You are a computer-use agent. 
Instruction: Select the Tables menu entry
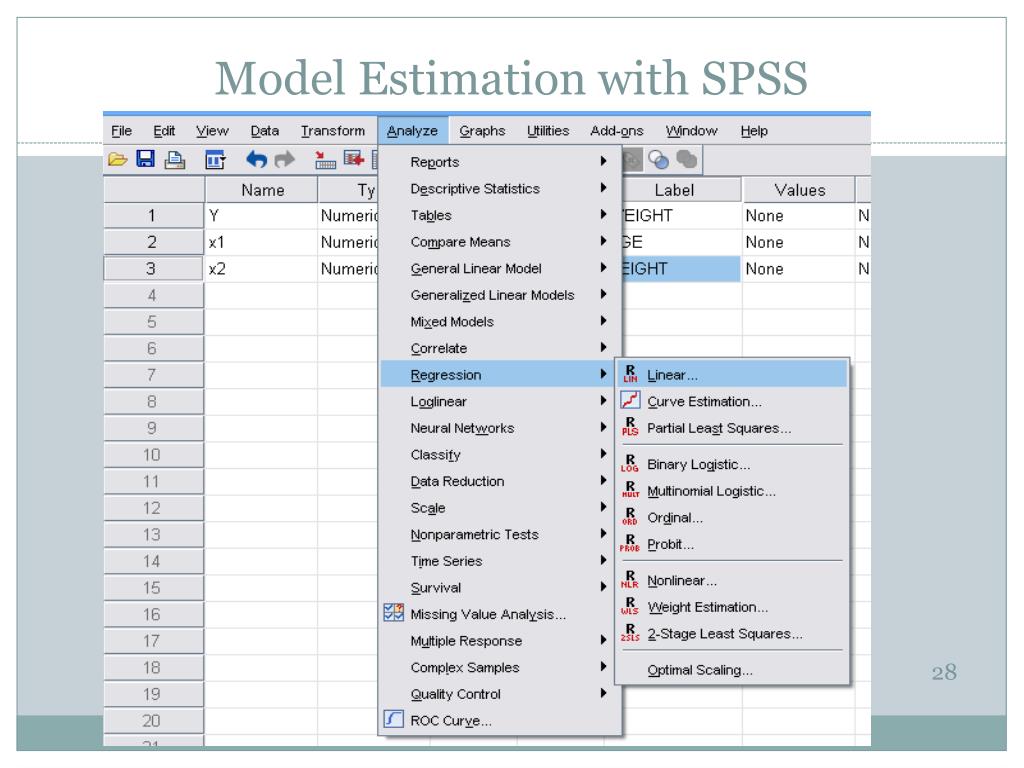[500, 215]
